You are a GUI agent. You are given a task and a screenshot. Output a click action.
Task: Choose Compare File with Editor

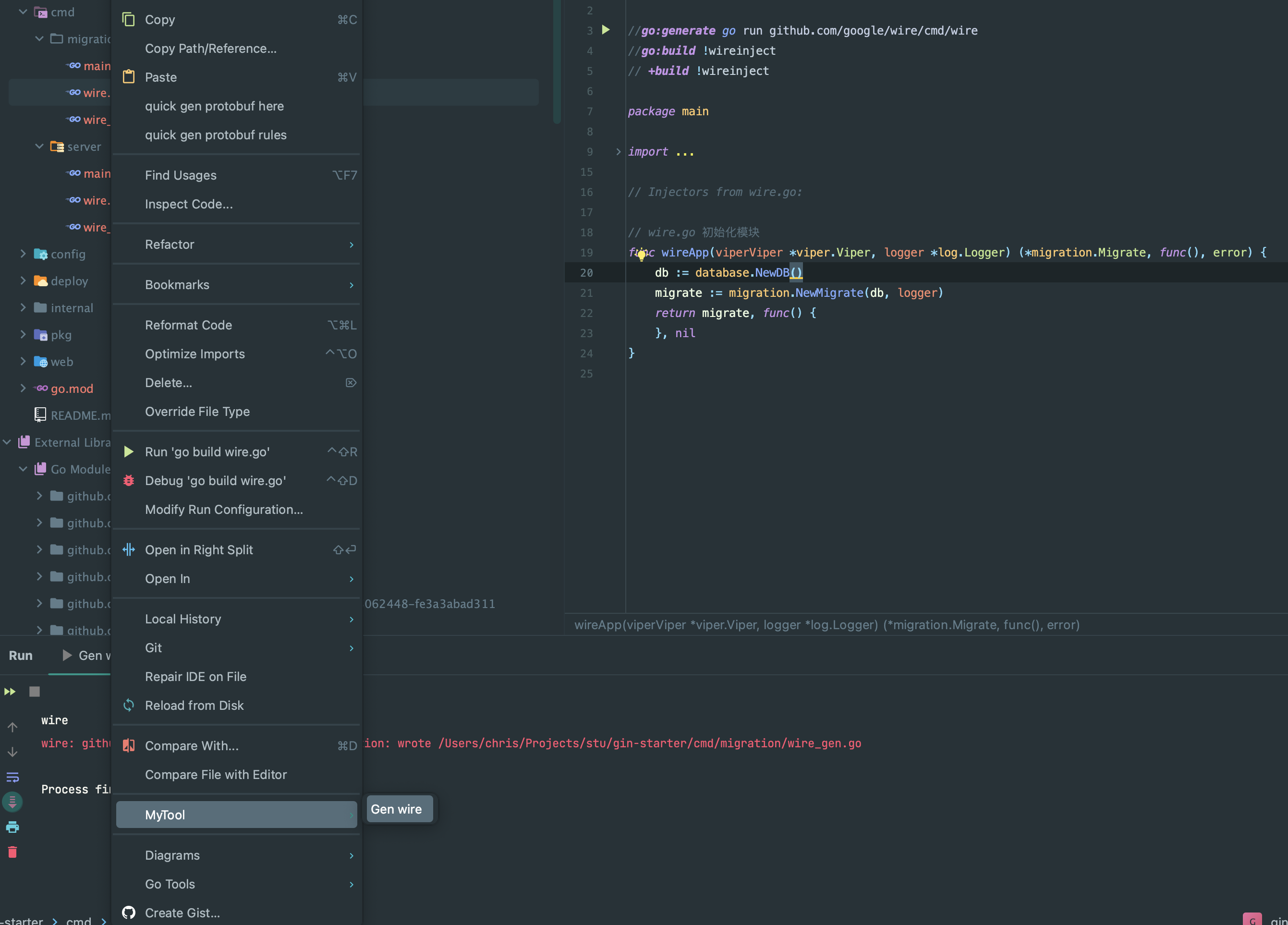[237, 774]
